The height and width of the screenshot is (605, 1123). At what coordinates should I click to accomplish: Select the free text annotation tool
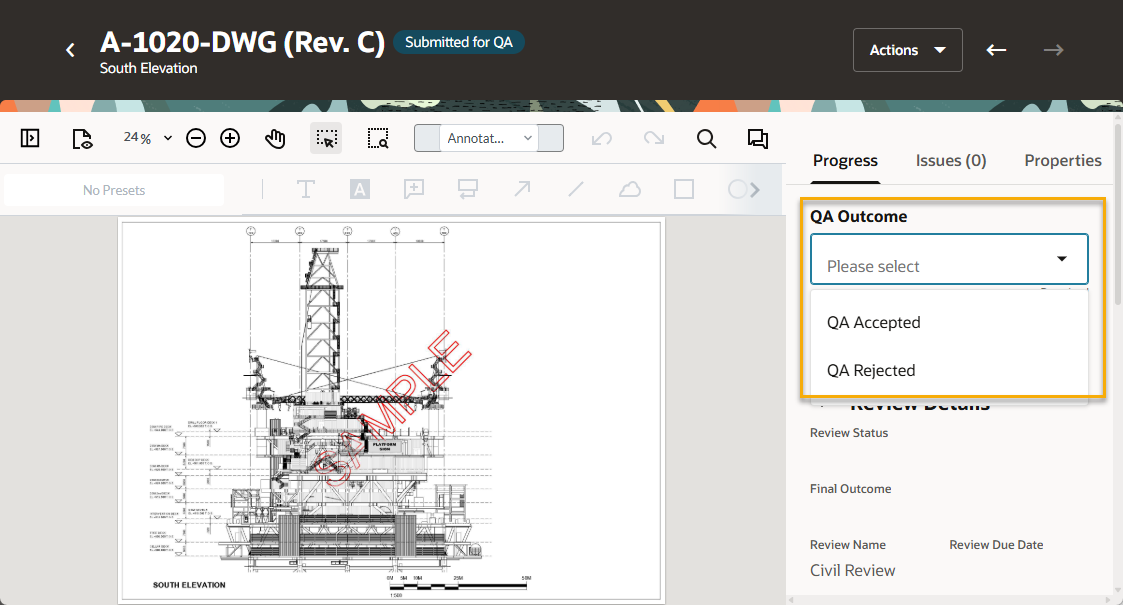coord(305,189)
